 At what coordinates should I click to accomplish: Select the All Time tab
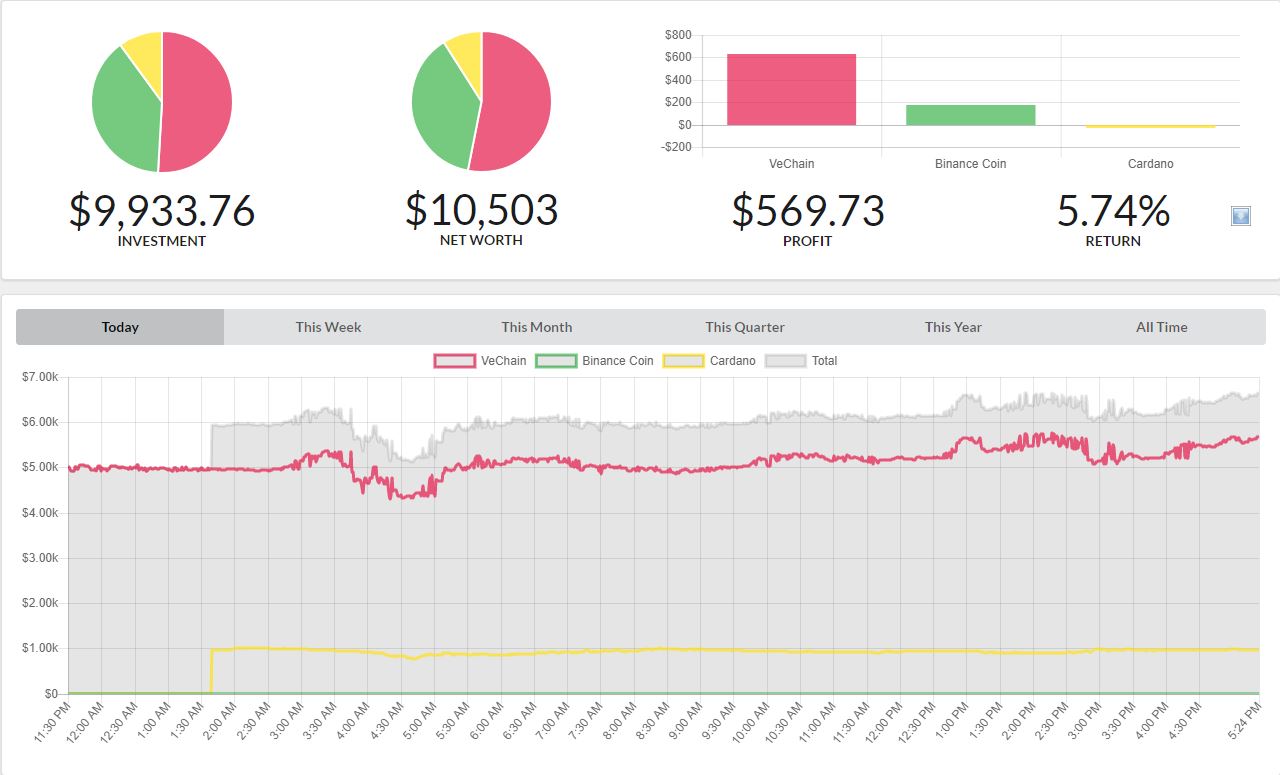point(1162,327)
